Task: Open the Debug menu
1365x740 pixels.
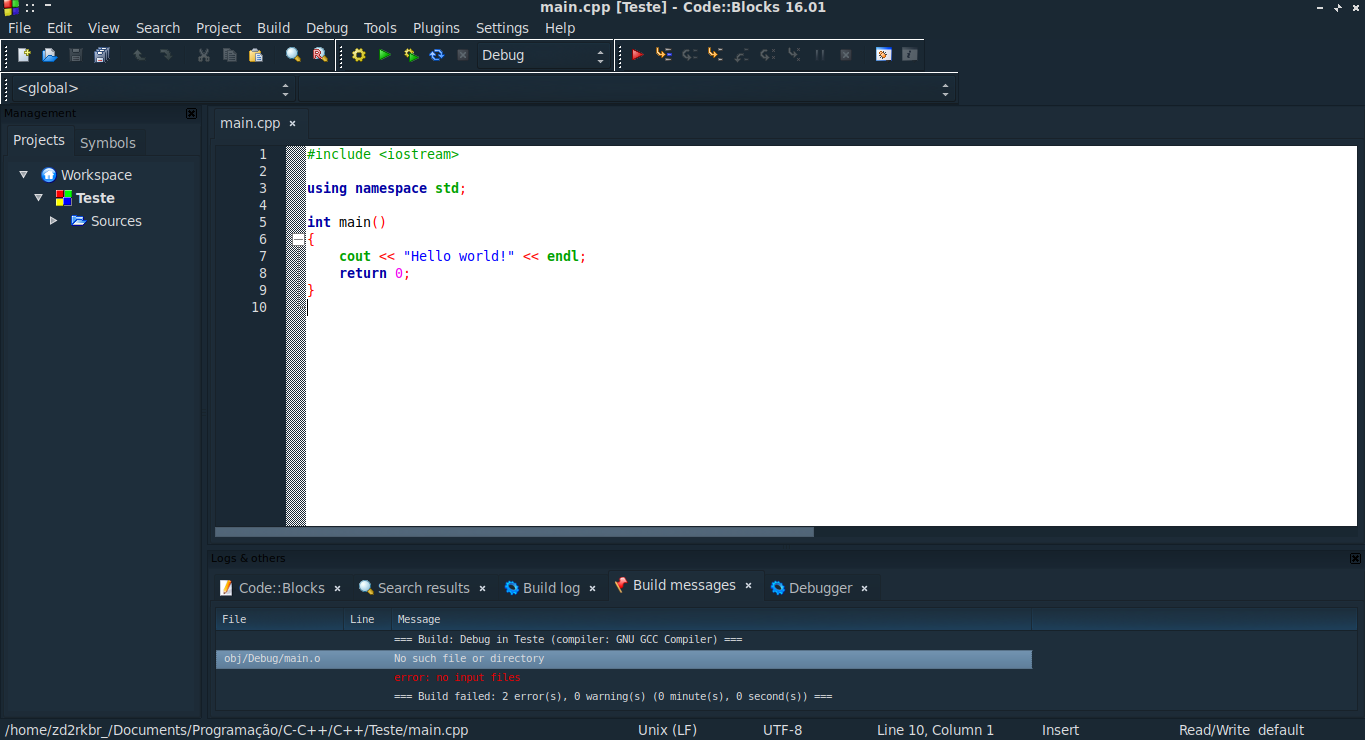Action: tap(328, 28)
